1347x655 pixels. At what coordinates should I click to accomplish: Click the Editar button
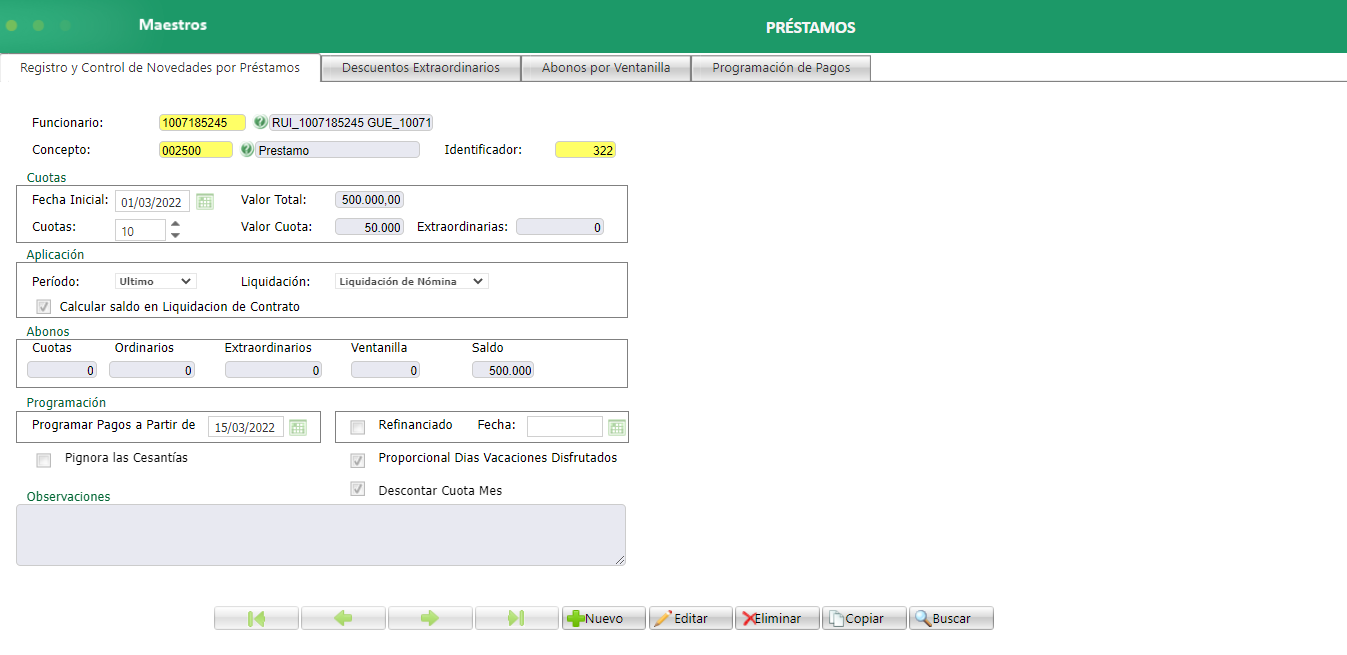[x=691, y=618]
